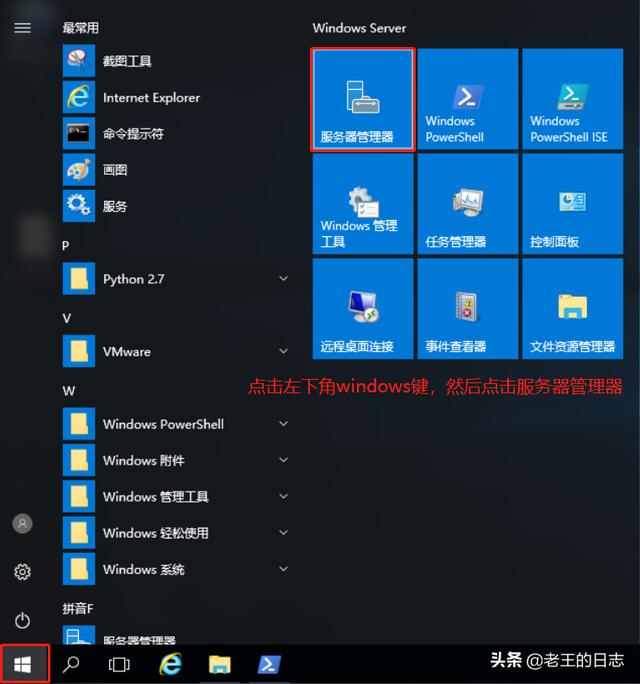640x684 pixels.
Task: Expand Windows 附件 folder chevron
Action: [x=284, y=460]
